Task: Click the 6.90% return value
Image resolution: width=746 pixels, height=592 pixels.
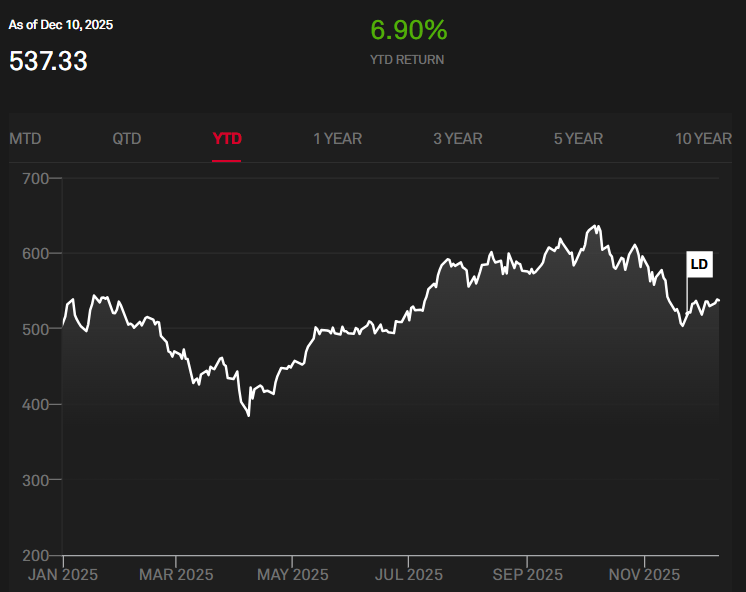Action: tap(408, 31)
